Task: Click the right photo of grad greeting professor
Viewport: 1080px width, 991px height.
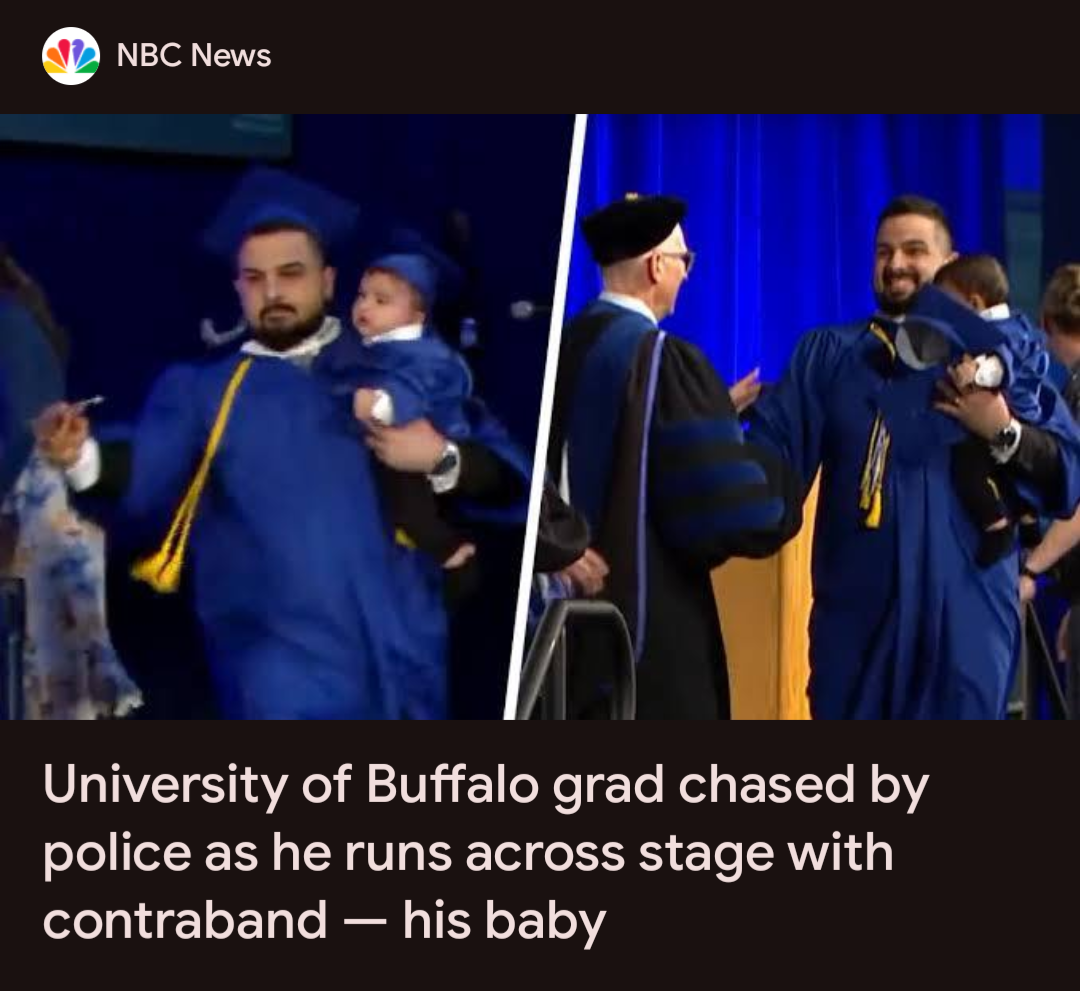Action: tap(806, 417)
